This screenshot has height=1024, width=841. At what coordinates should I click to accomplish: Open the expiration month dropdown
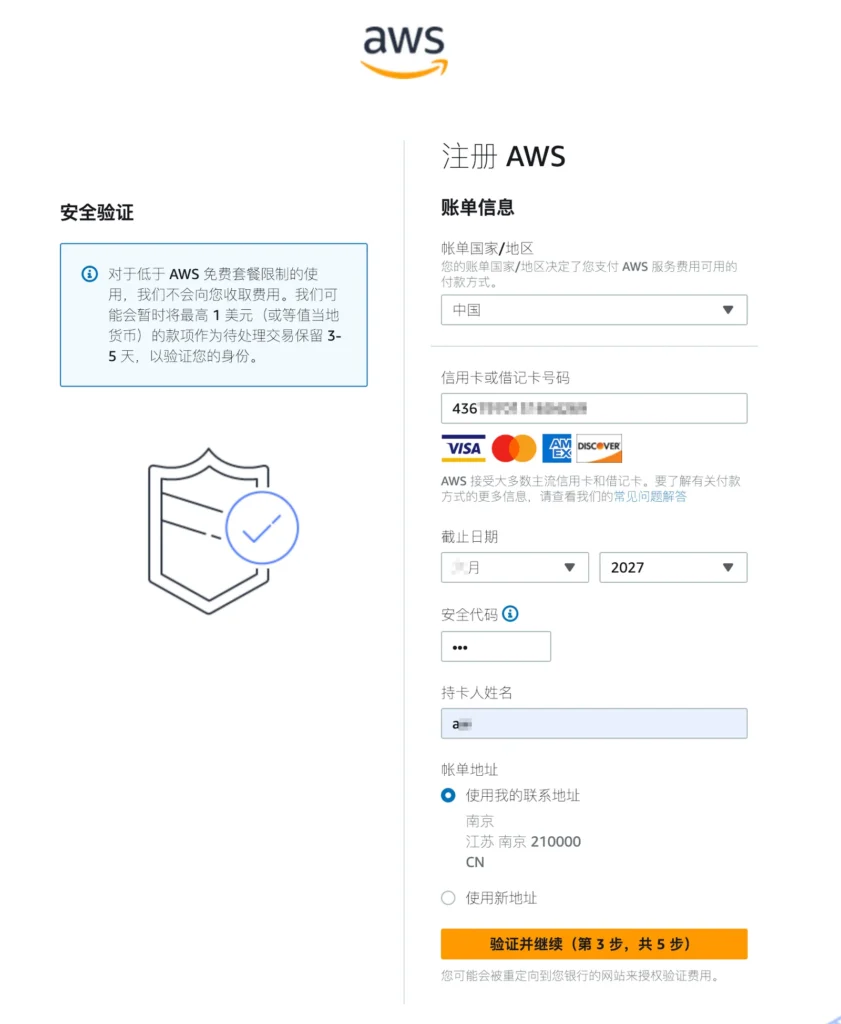tap(514, 567)
